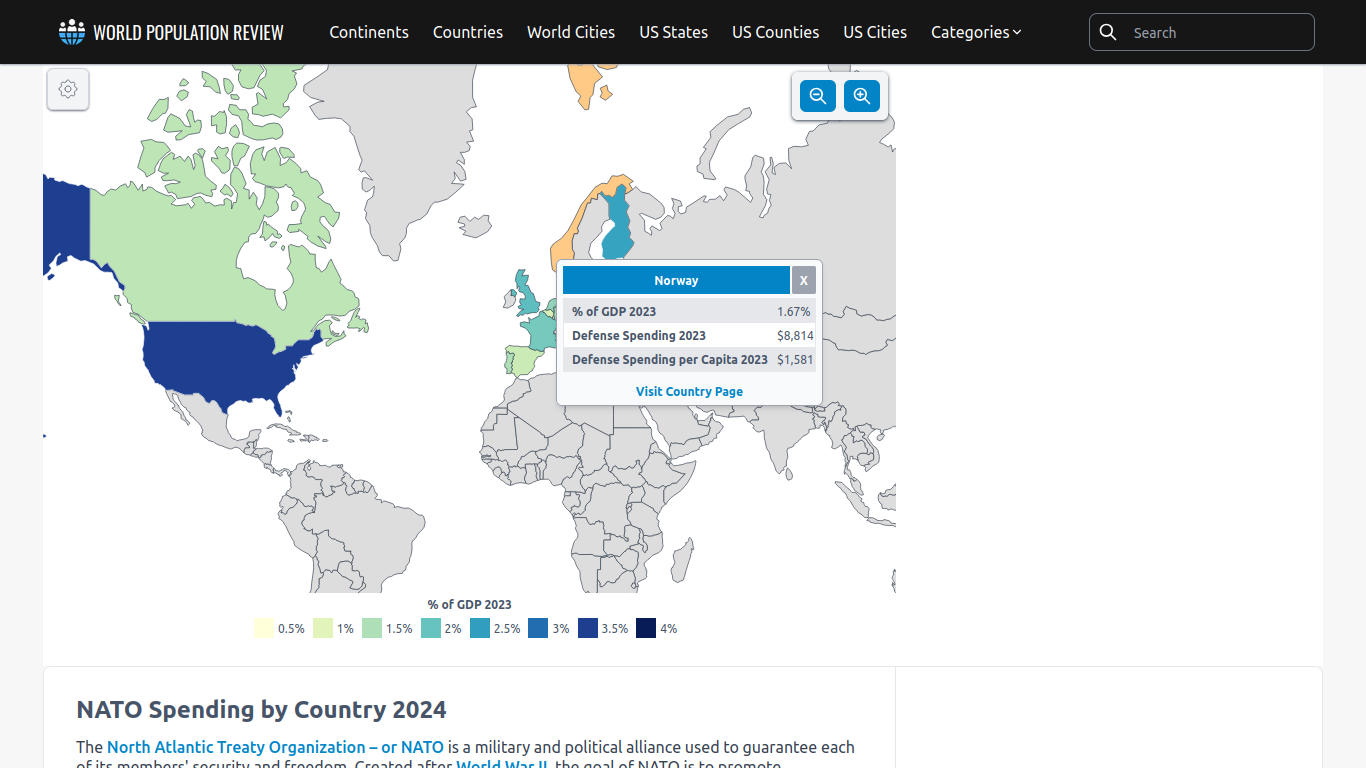Click the Defense Spending per Capita 2023 label
This screenshot has width=1366, height=768.
click(x=670, y=359)
